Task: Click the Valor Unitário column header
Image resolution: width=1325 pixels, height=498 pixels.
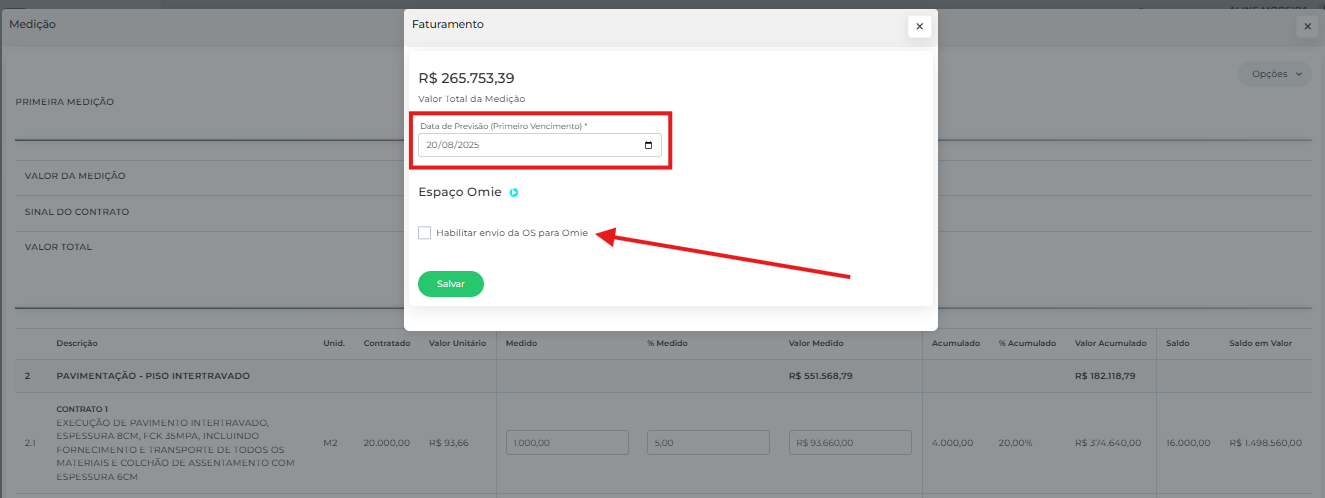Action: tap(457, 344)
